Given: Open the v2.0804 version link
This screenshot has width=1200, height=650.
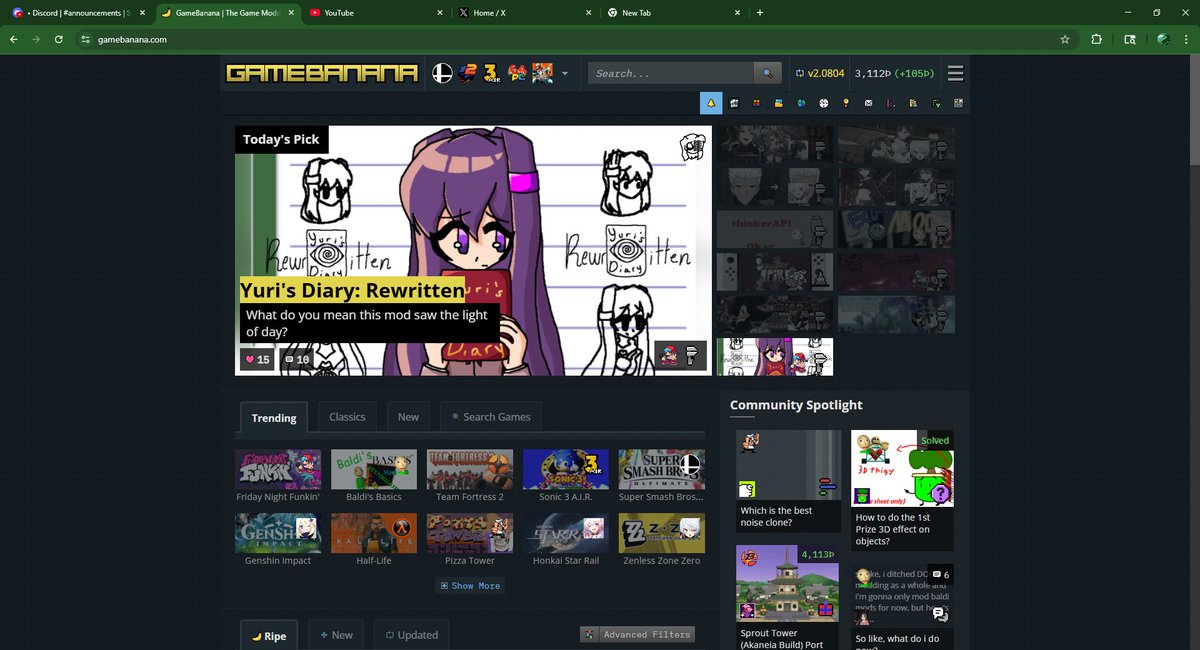Looking at the screenshot, I should tap(820, 73).
